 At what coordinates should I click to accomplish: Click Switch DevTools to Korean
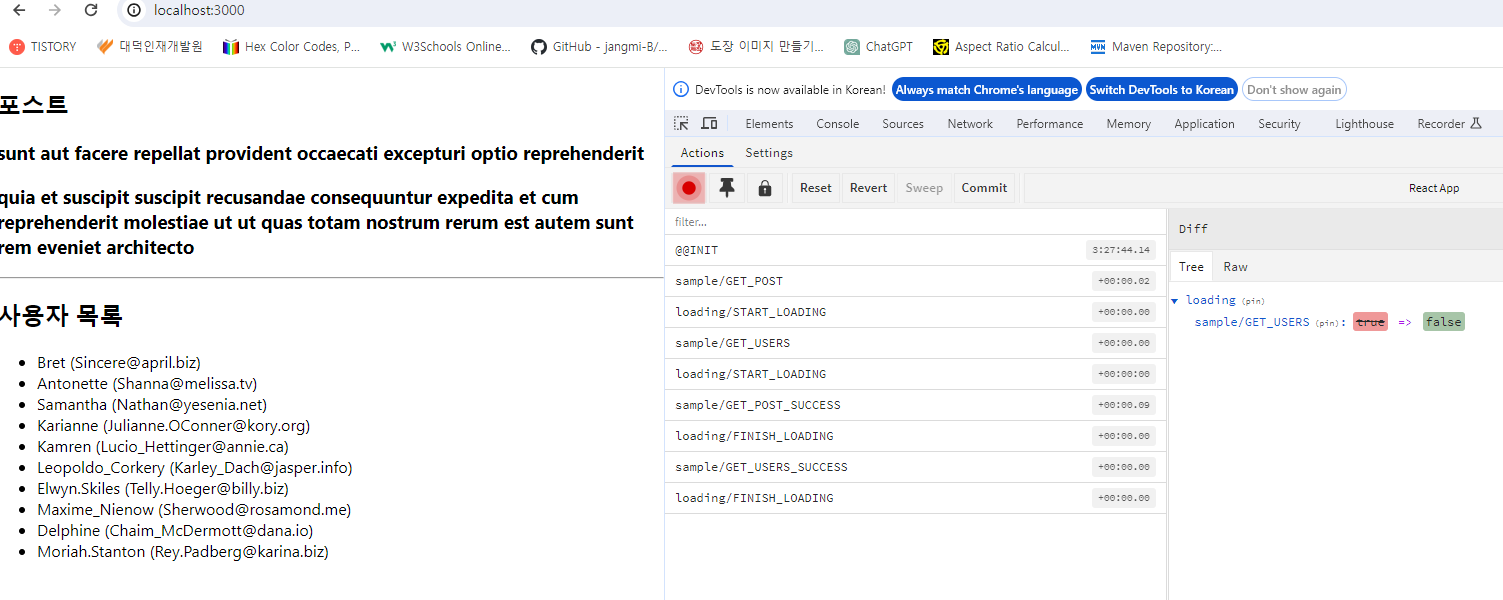pyautogui.click(x=1161, y=90)
